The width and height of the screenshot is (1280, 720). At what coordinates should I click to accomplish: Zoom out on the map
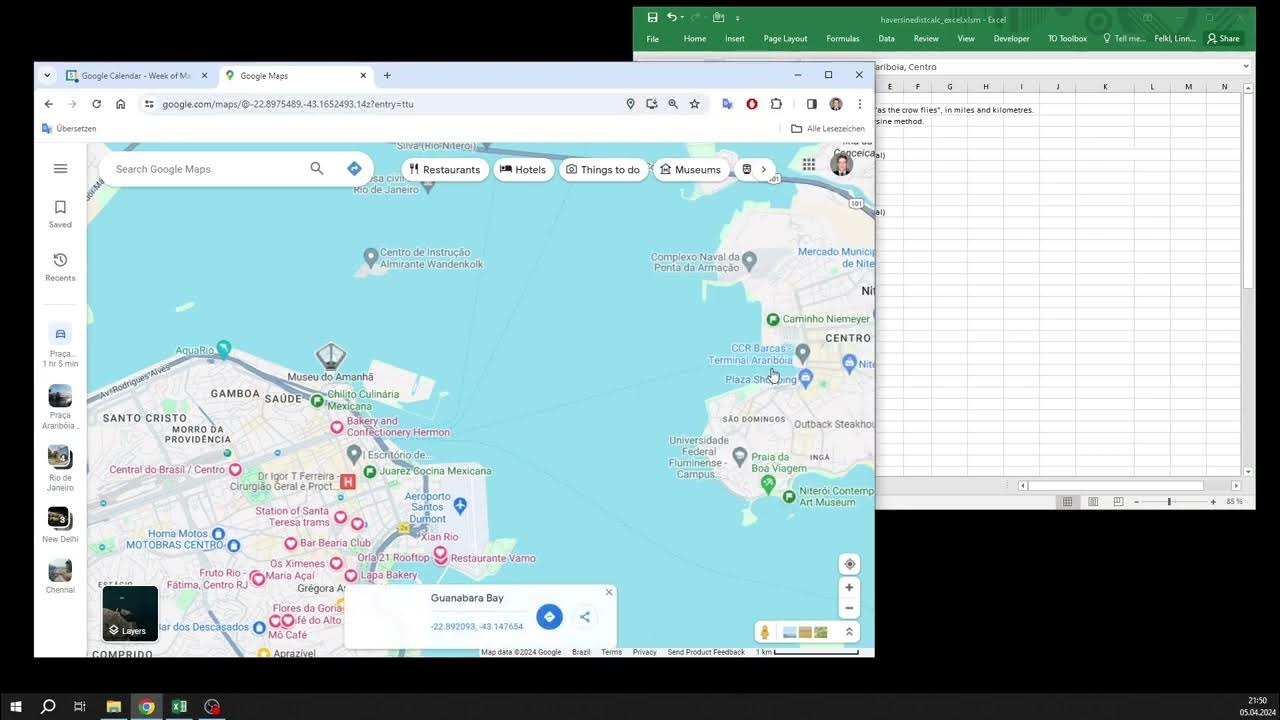[849, 608]
